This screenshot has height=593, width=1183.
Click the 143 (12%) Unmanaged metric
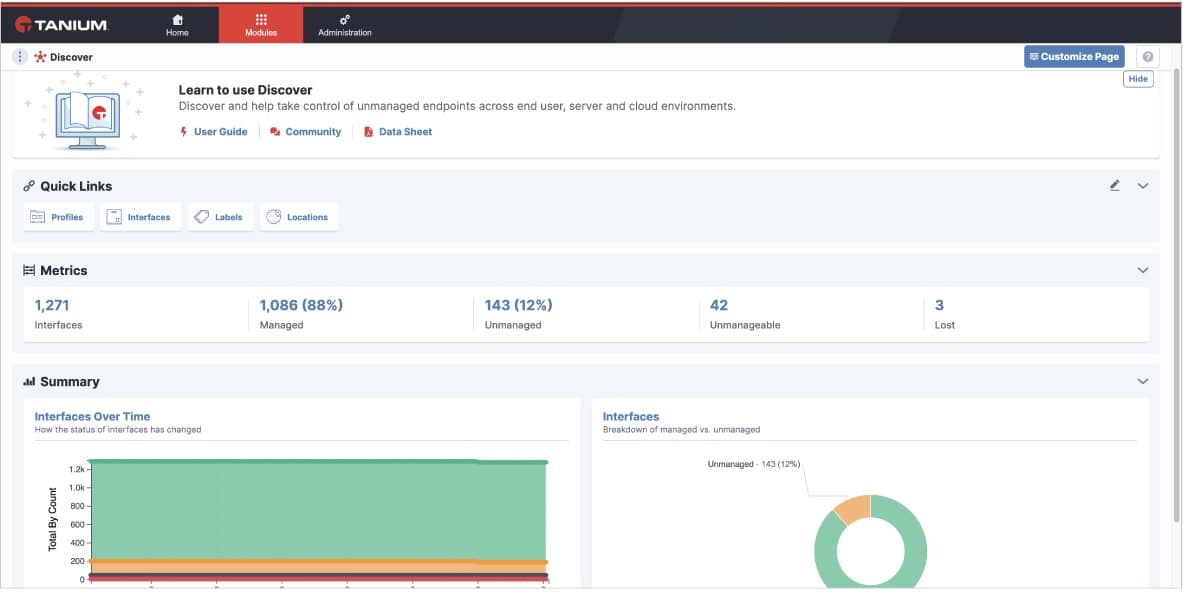(x=518, y=314)
